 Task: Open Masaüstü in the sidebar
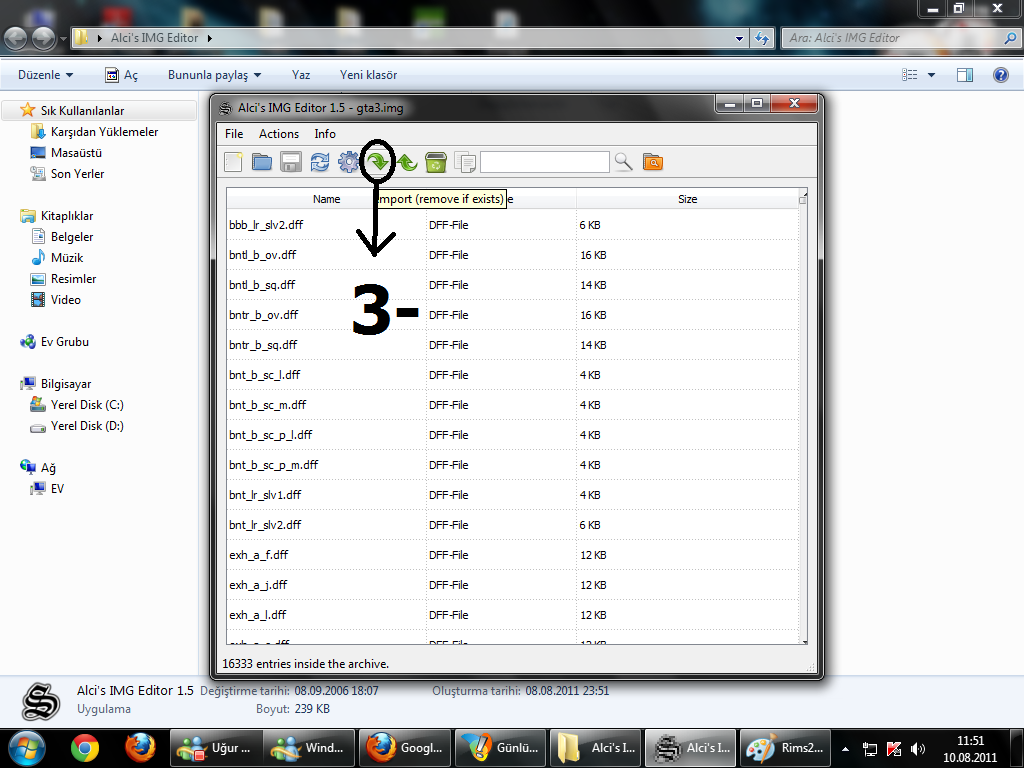click(76, 153)
